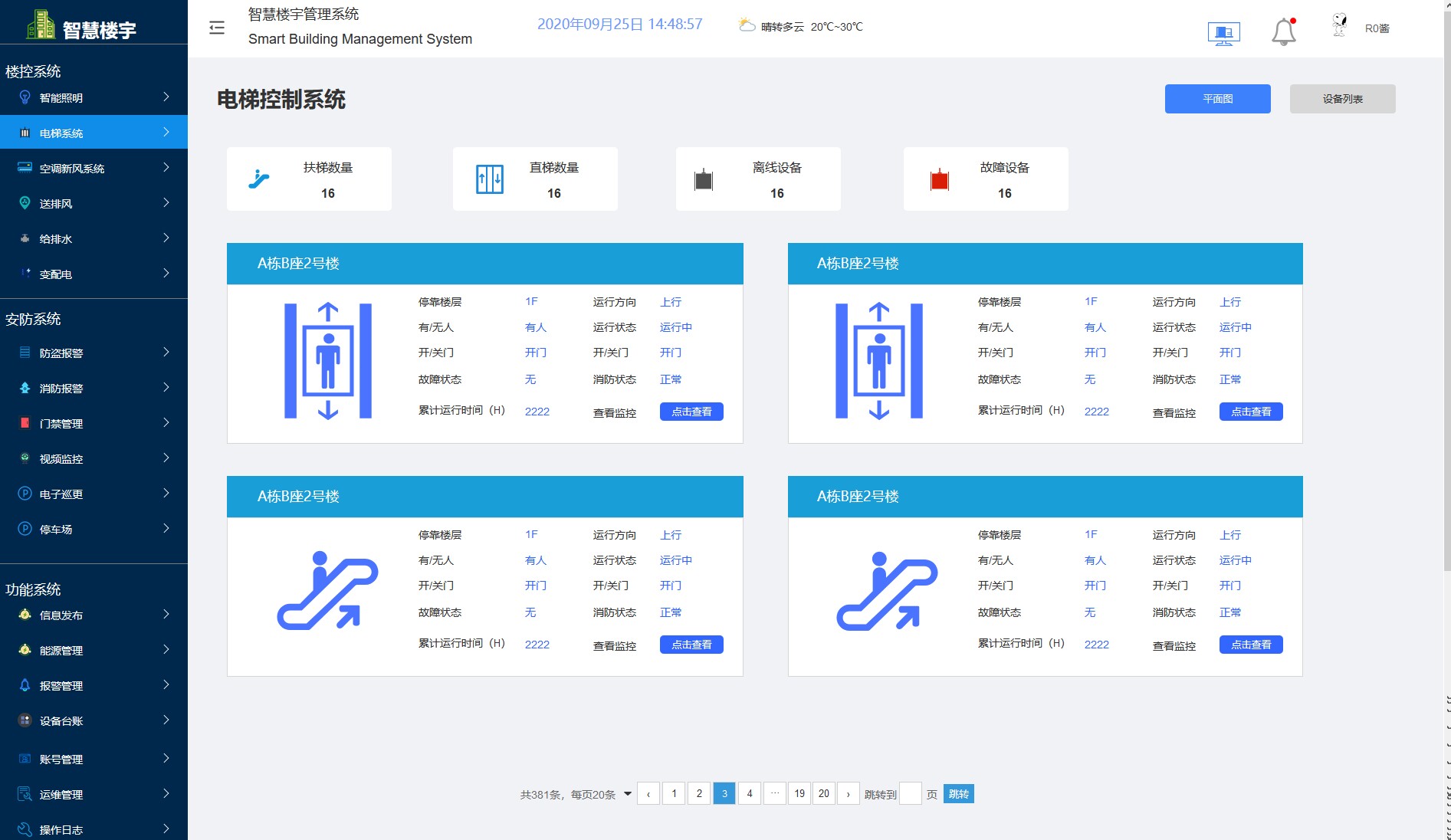Click 点击查看 on the first elevator card
The width and height of the screenshot is (1451, 840).
[690, 412]
